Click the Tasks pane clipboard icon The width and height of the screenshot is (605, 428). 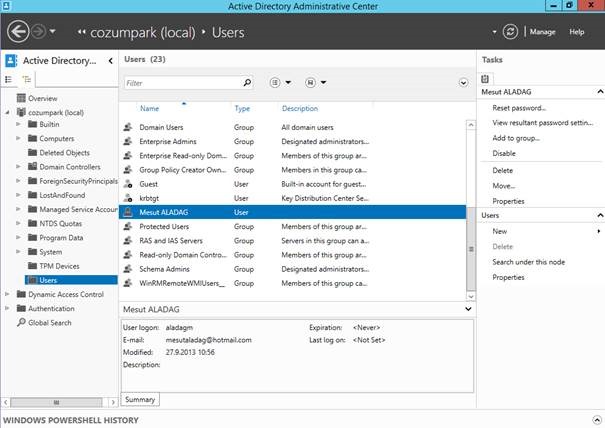click(x=485, y=79)
